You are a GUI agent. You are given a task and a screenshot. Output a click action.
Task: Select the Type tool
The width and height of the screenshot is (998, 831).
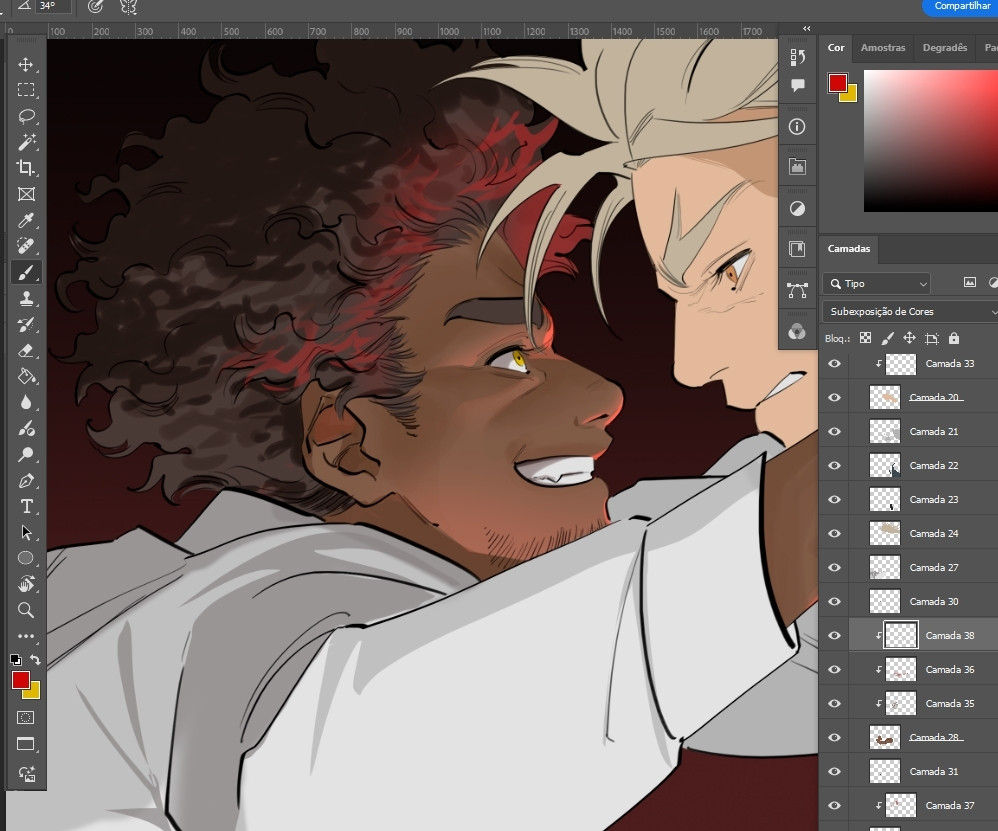pyautogui.click(x=25, y=506)
